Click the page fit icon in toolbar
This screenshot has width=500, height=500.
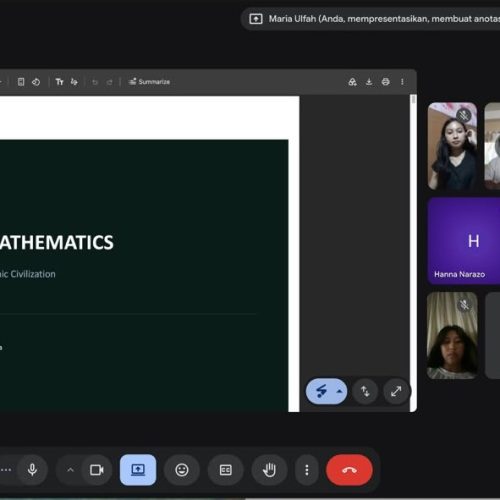[x=21, y=82]
